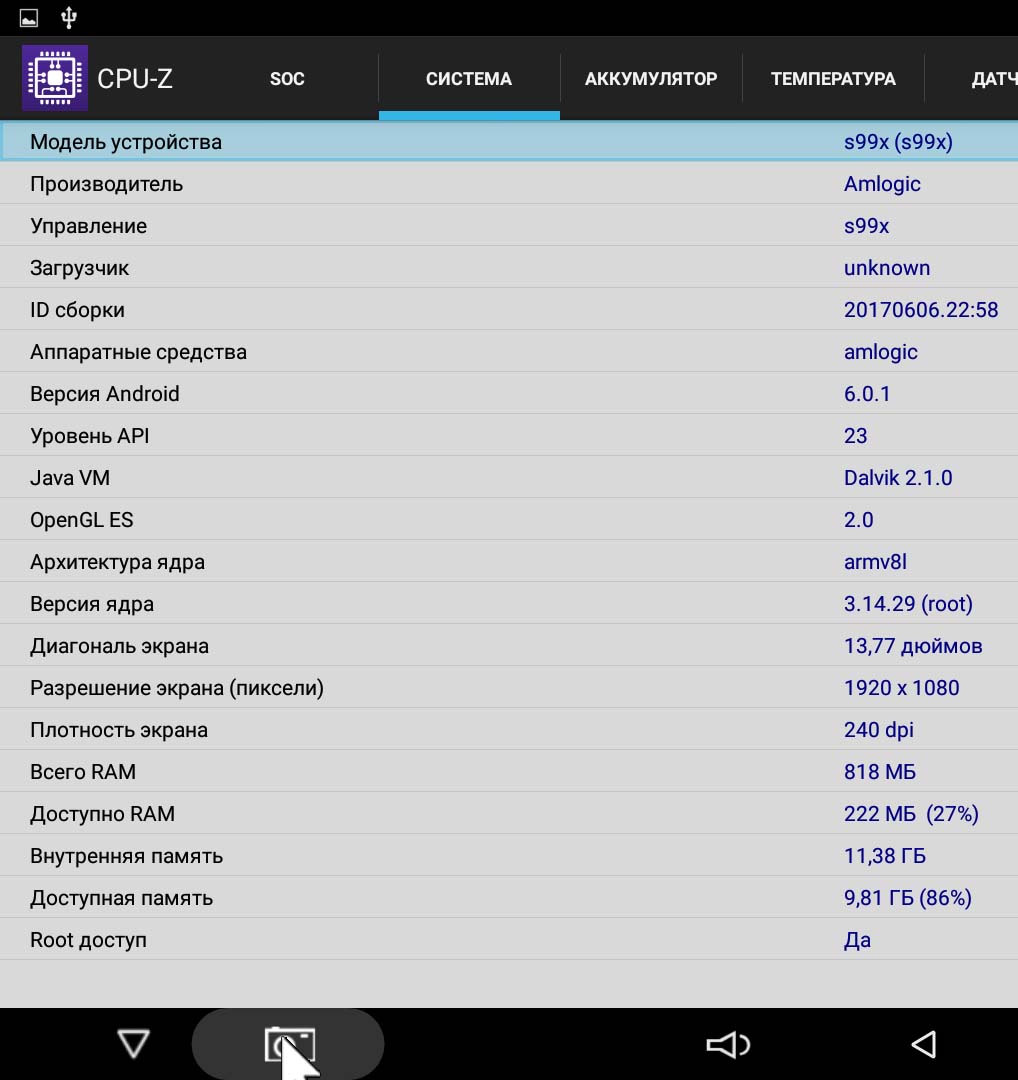Tap the volume speaker icon

pyautogui.click(x=727, y=1045)
